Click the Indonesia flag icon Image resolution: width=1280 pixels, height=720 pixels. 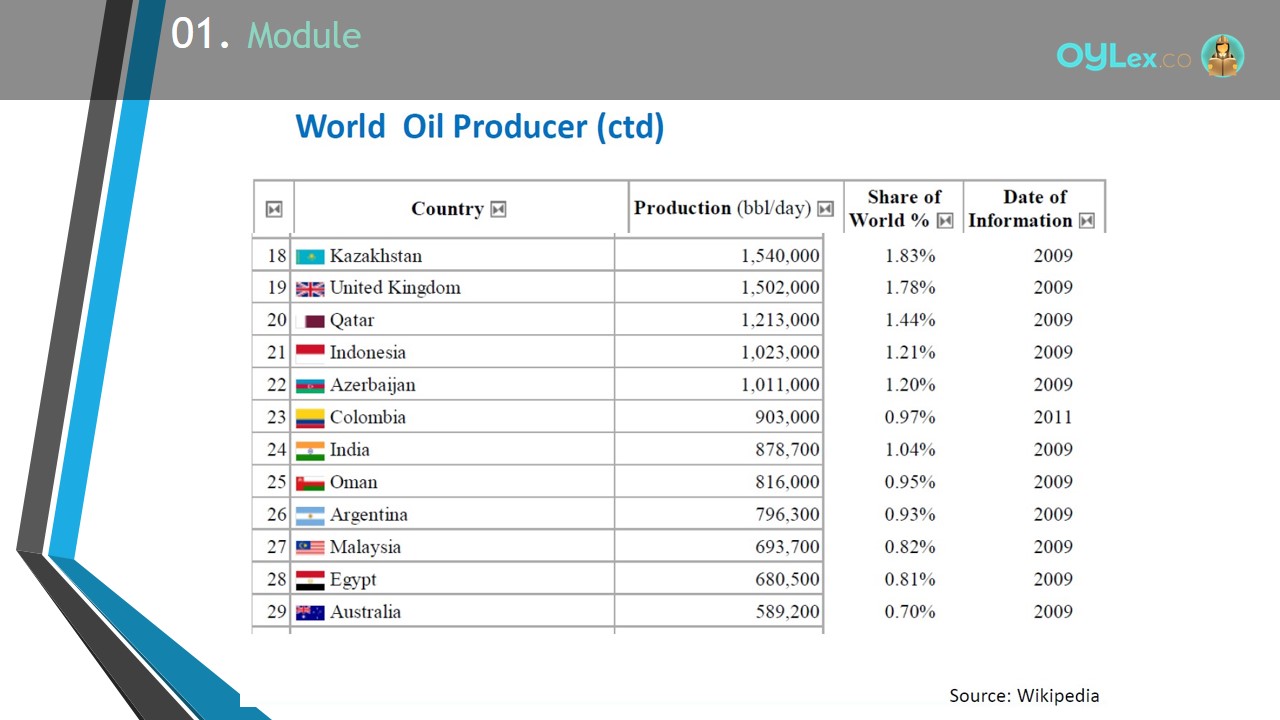pos(310,353)
